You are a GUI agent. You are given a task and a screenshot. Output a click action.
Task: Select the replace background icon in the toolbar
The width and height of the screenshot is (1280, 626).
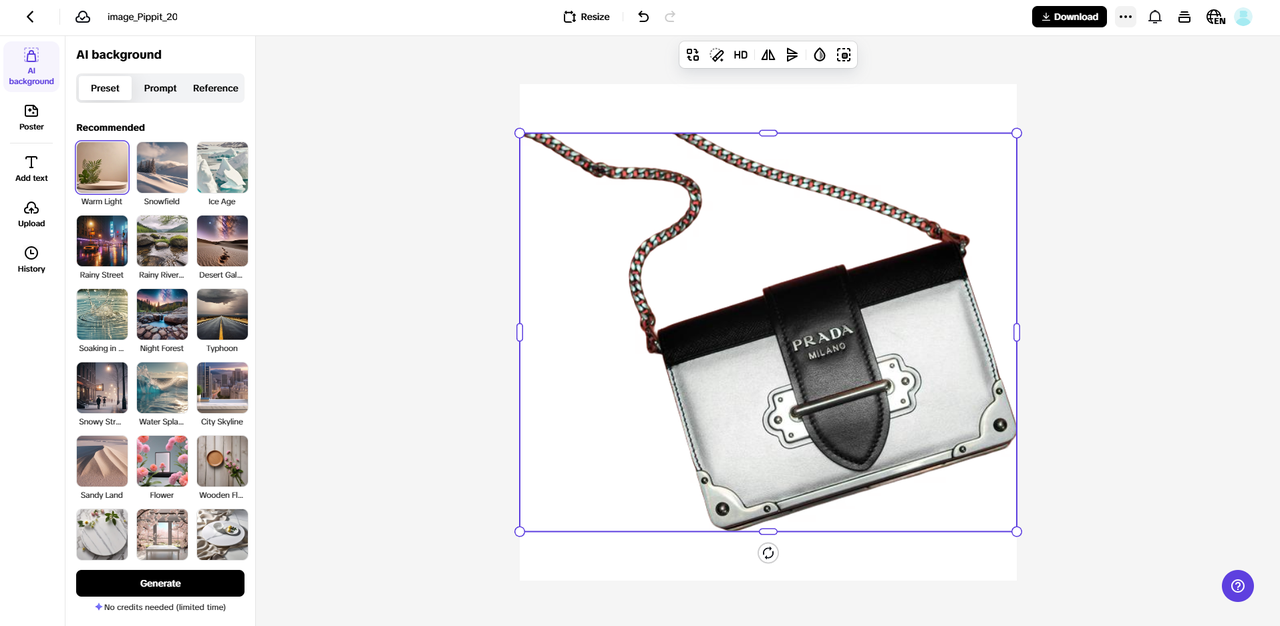[x=693, y=55]
